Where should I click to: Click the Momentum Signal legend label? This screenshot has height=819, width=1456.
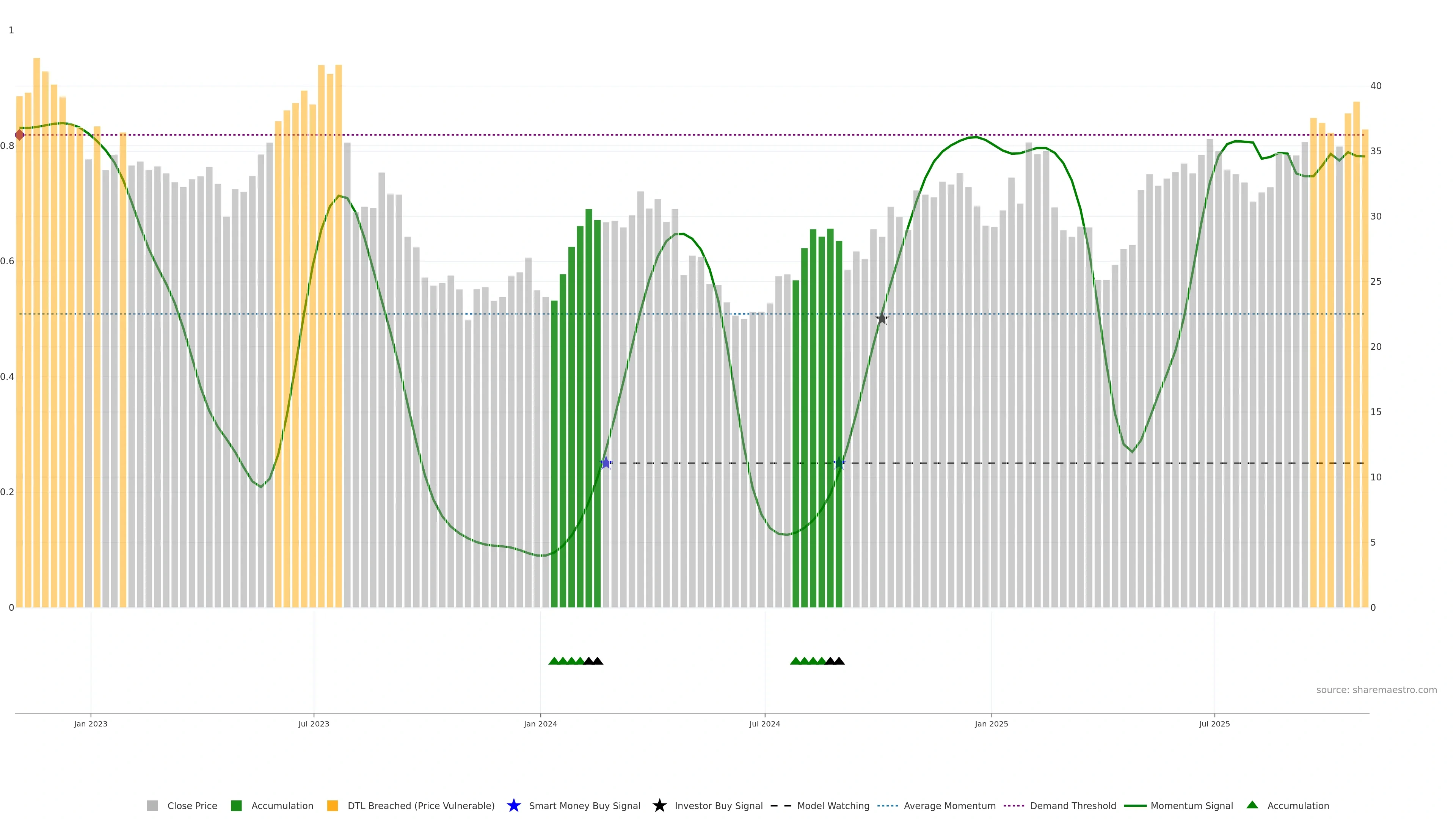[x=1191, y=805]
